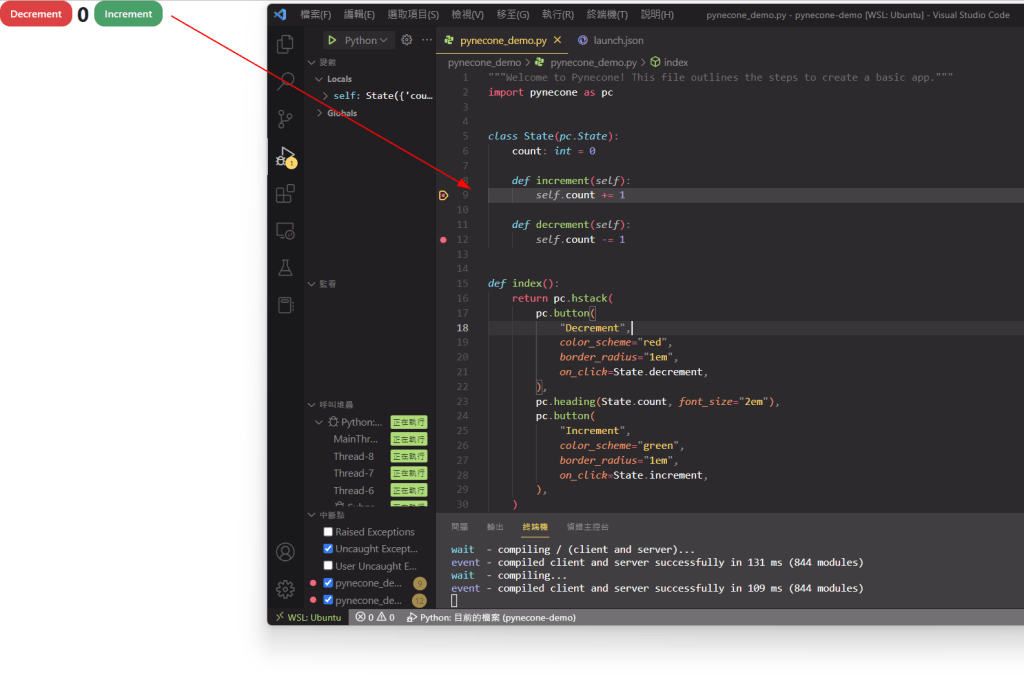Open the Extensions view in activity bar

(x=286, y=194)
